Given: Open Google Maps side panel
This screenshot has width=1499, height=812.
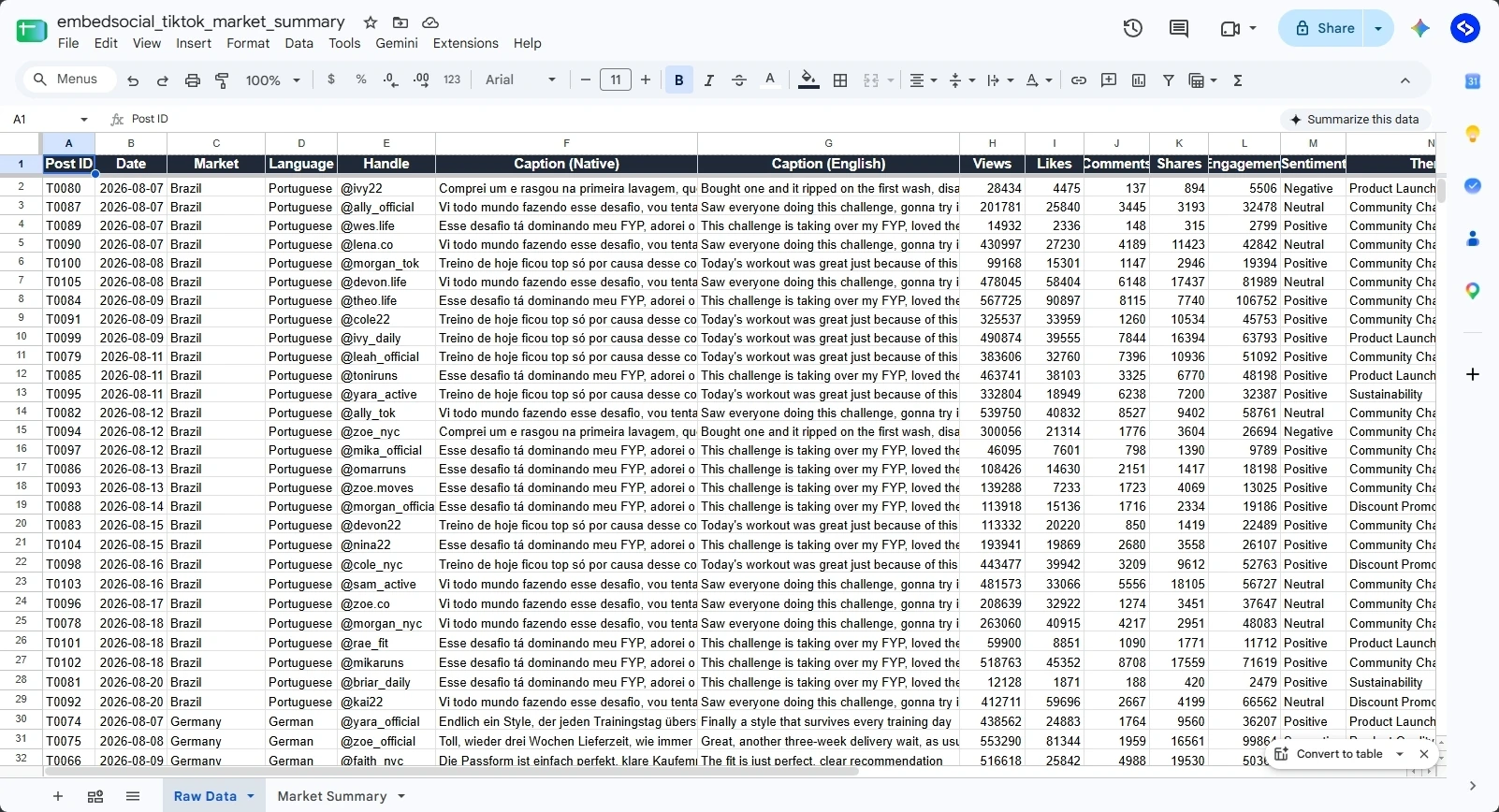Looking at the screenshot, I should pos(1473,291).
